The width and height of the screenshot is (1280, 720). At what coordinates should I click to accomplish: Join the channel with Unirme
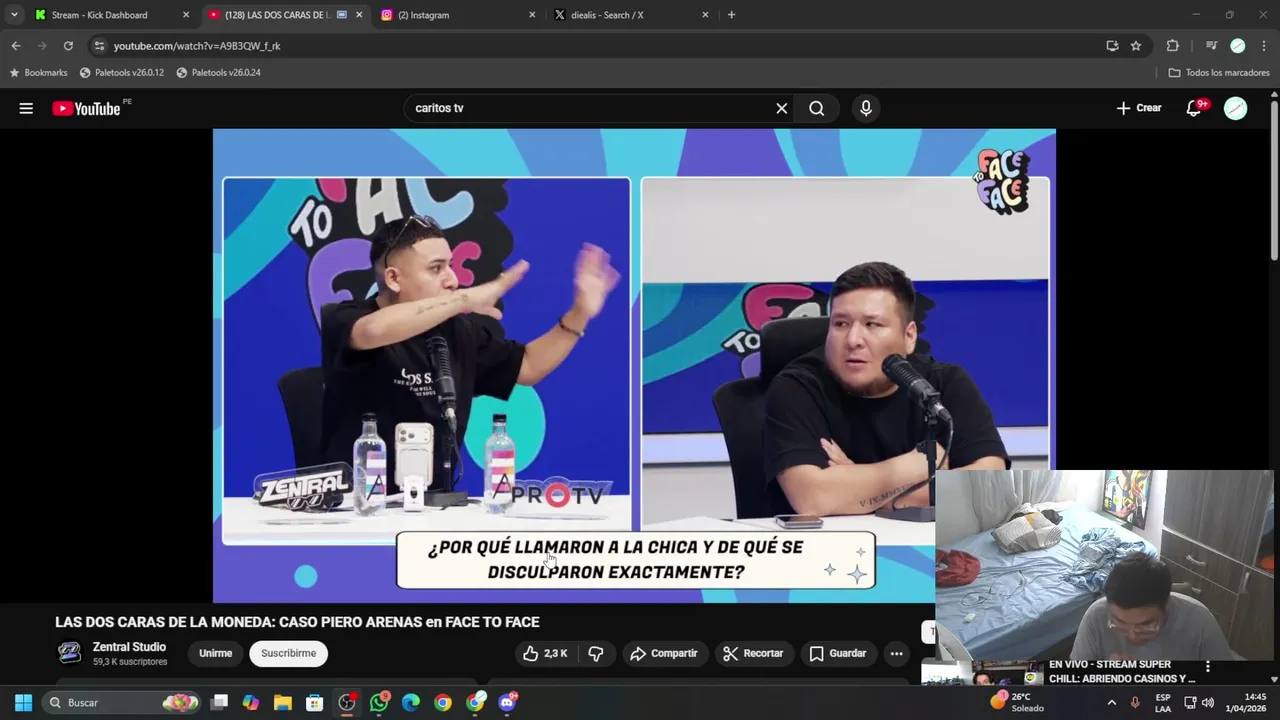(x=215, y=653)
